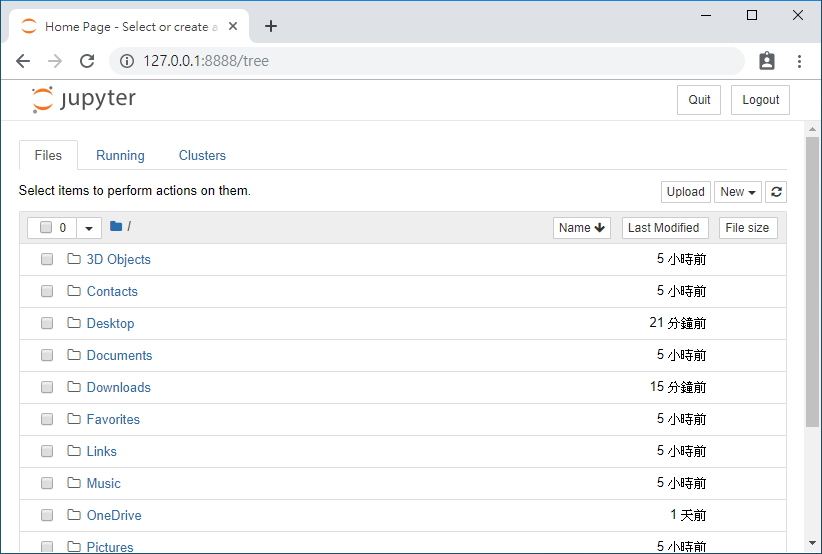Check the Favorites row checkbox

point(47,419)
